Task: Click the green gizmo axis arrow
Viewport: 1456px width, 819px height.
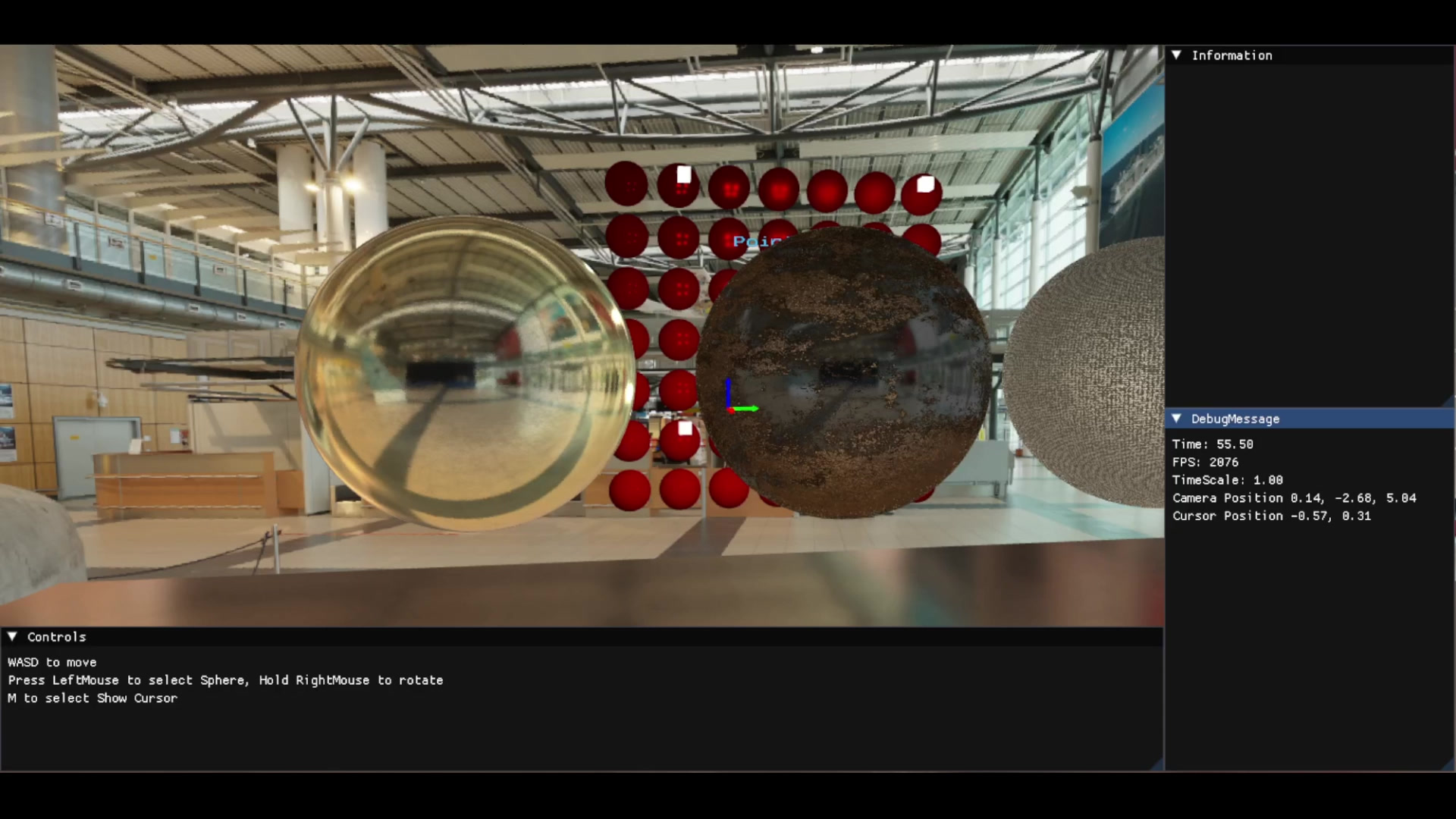Action: [x=745, y=409]
